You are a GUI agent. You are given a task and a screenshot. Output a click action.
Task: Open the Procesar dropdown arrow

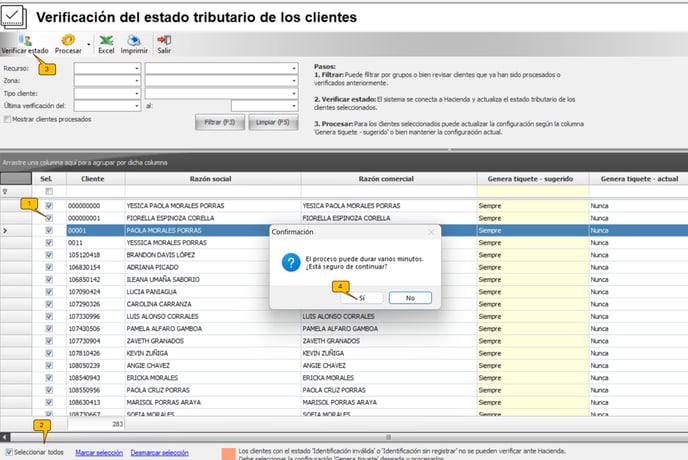point(89,44)
